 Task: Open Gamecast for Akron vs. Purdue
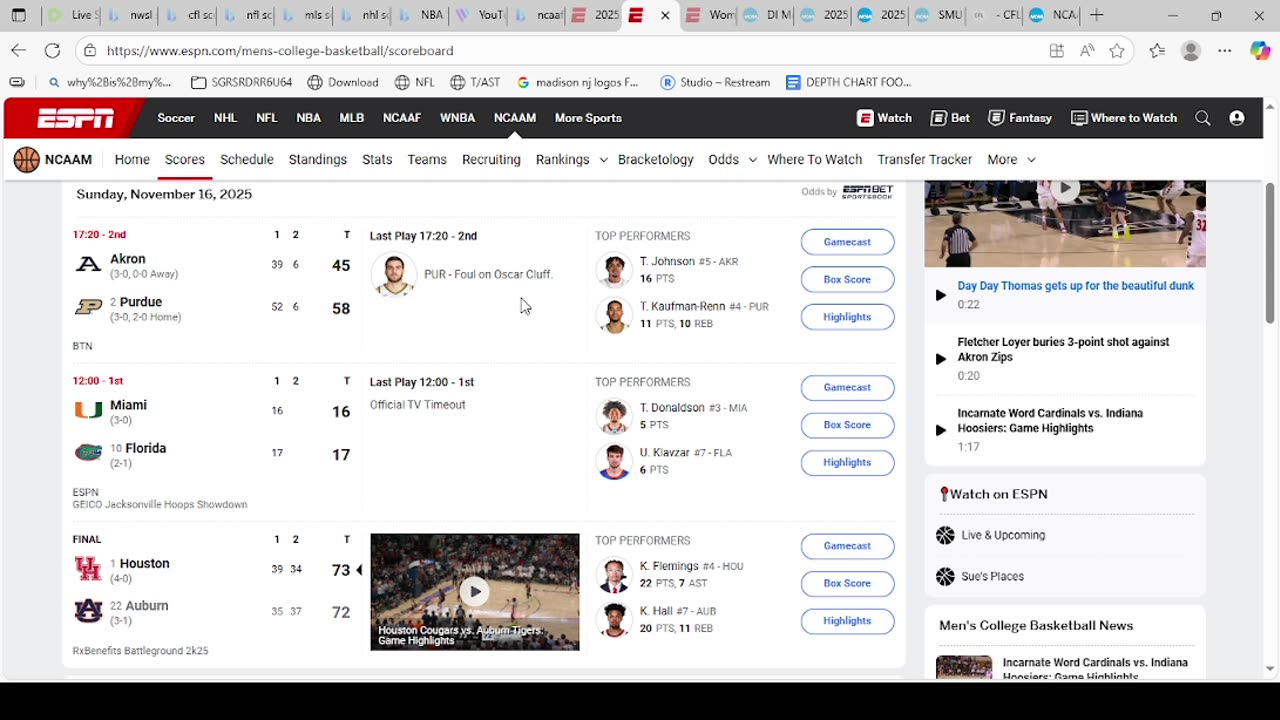pos(847,242)
